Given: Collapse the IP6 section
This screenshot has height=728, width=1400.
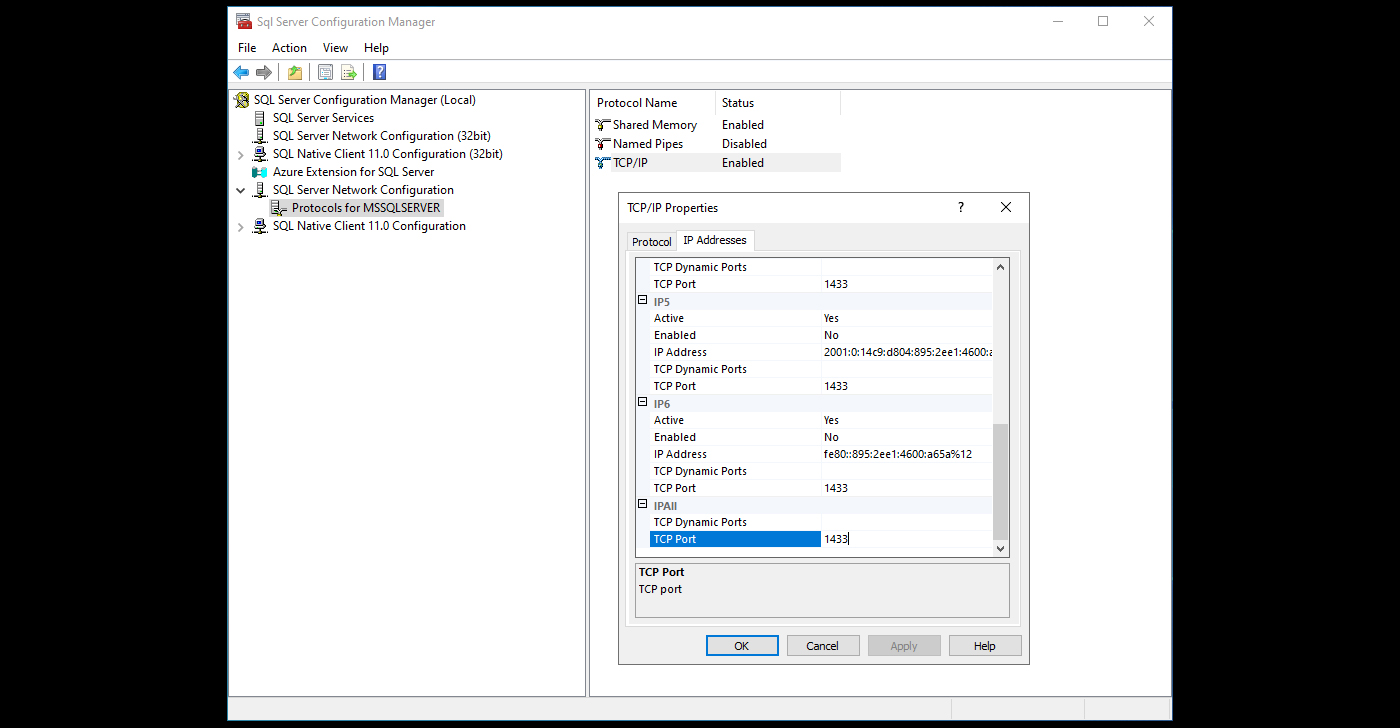Looking at the screenshot, I should click(643, 403).
